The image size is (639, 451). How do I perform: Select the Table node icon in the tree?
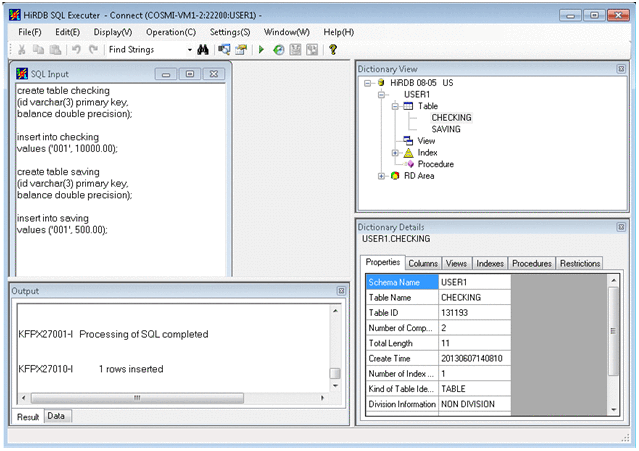tap(409, 106)
